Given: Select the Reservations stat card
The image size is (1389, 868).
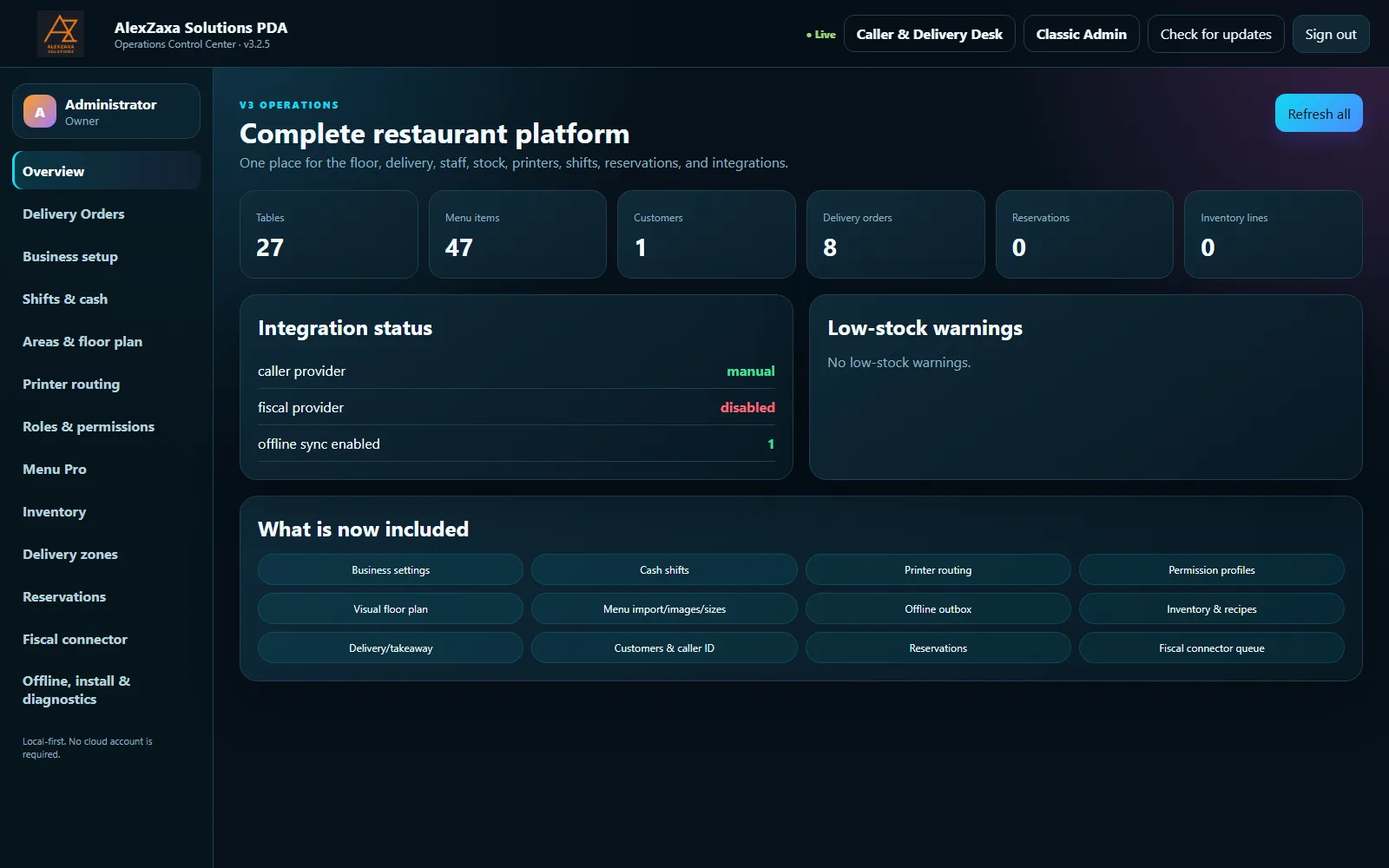Looking at the screenshot, I should pos(1084,234).
